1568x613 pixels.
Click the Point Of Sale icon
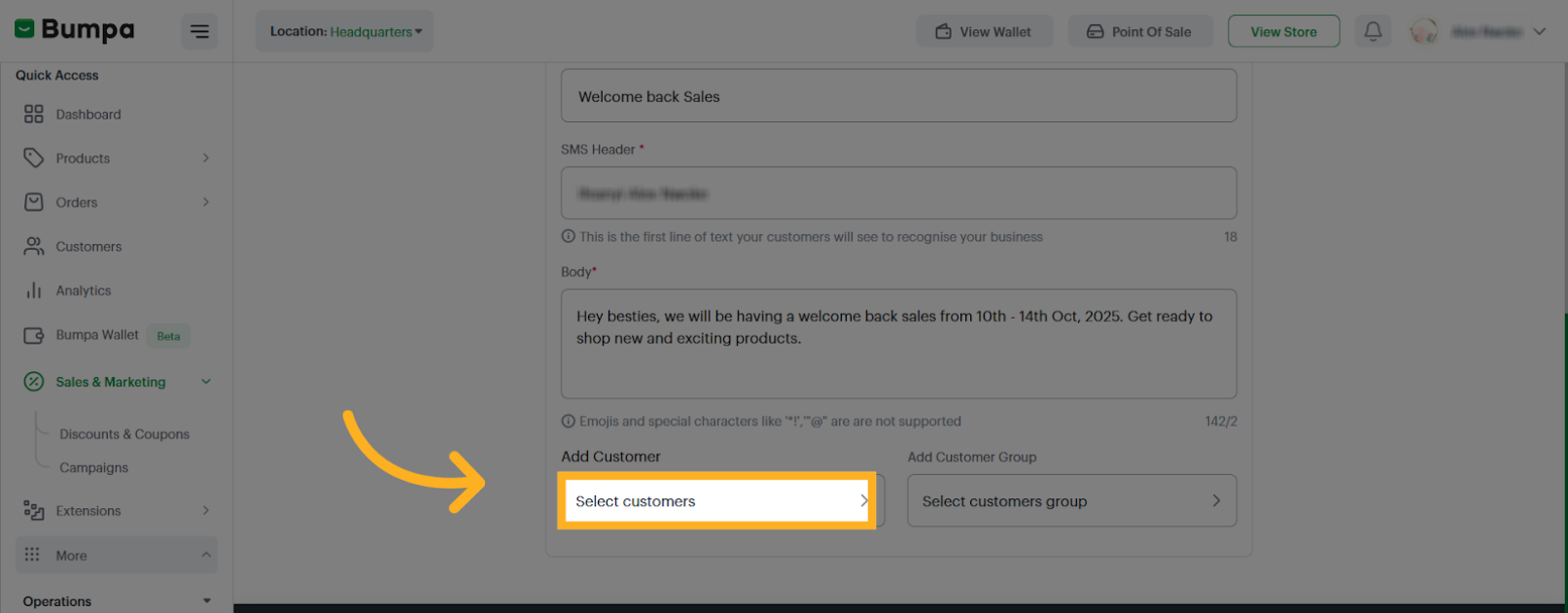pyautogui.click(x=1095, y=31)
